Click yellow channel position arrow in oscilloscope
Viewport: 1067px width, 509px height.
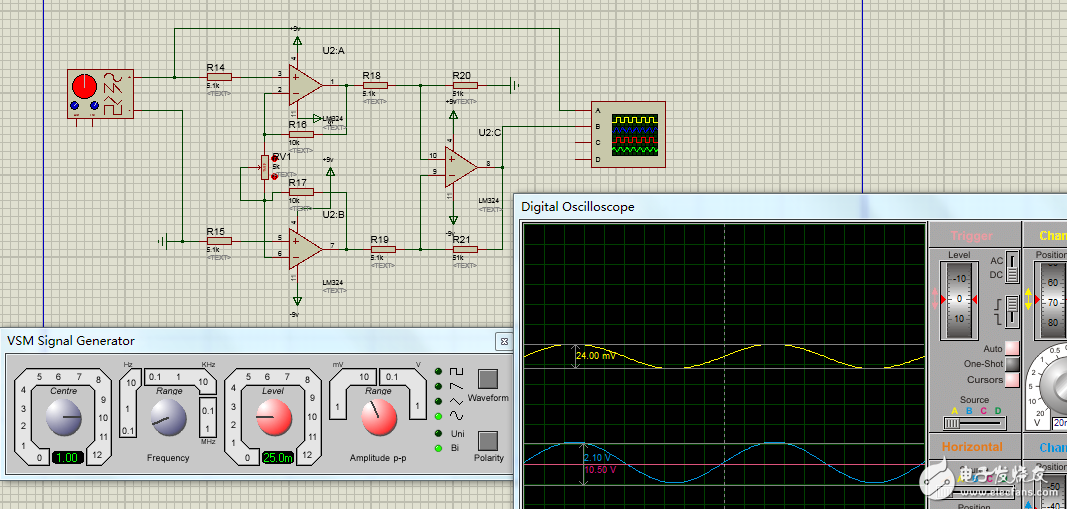point(1028,299)
